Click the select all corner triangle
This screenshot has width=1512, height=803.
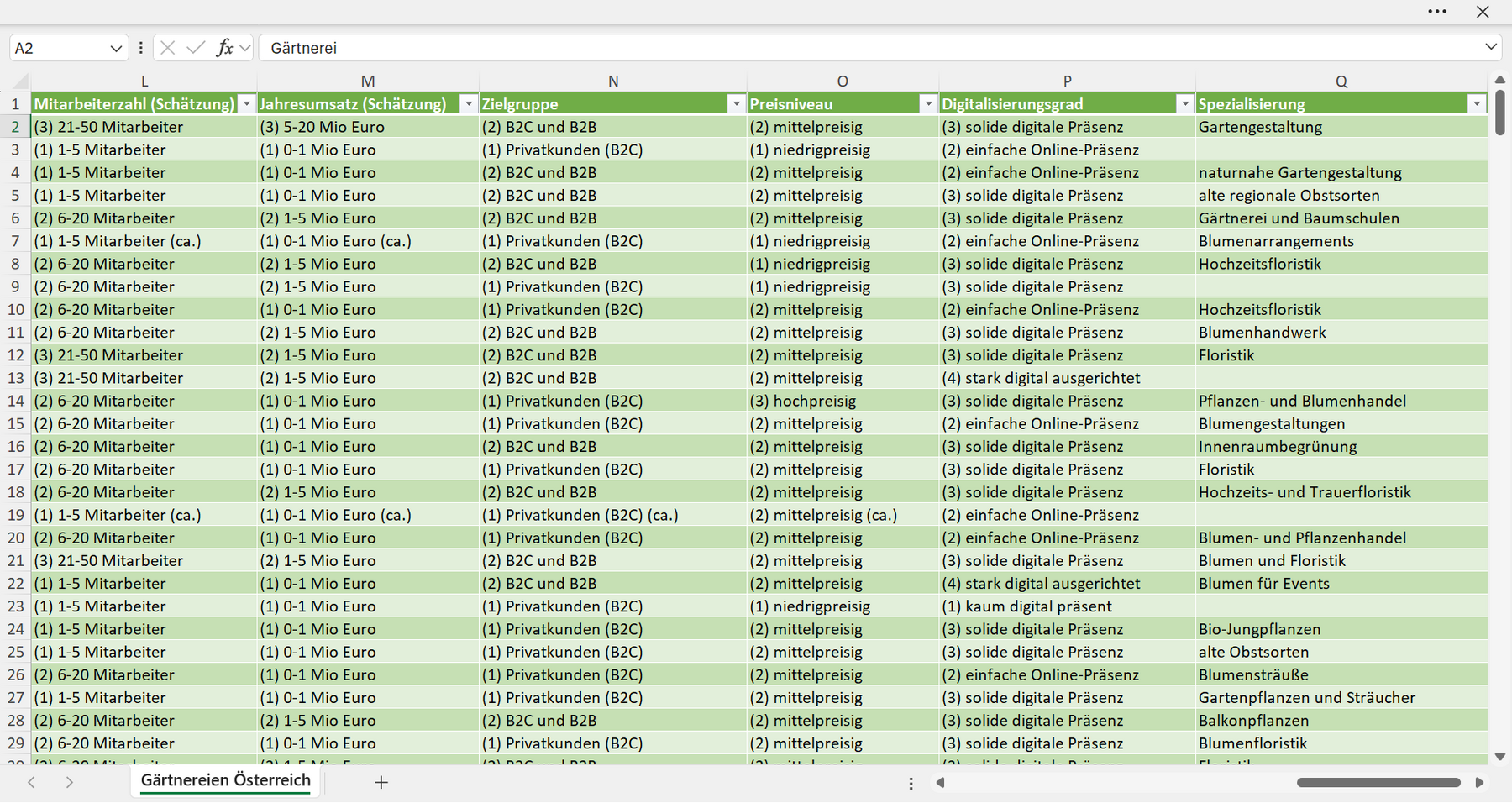(20, 81)
